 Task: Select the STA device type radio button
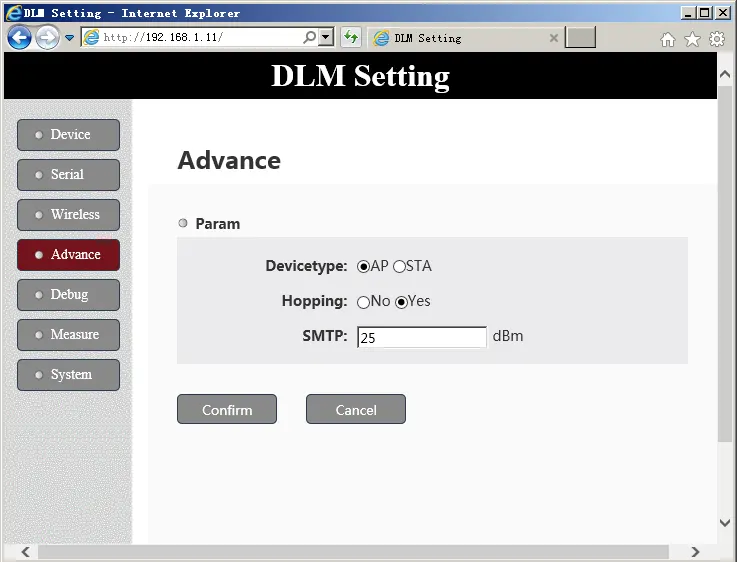coord(399,267)
